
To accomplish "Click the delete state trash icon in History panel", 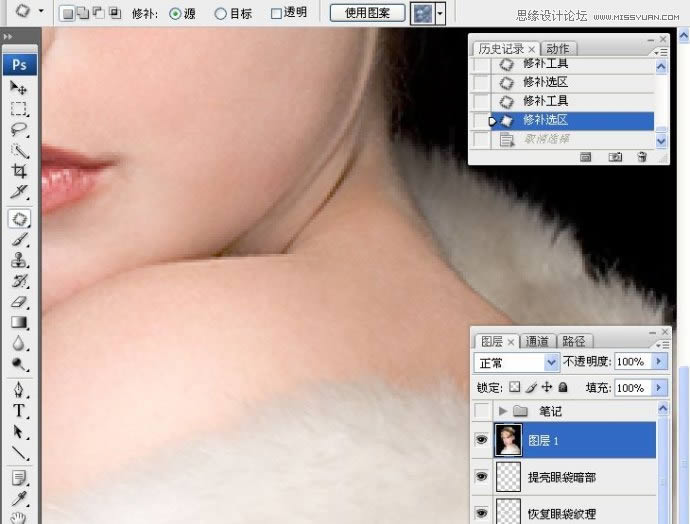I will pos(641,157).
